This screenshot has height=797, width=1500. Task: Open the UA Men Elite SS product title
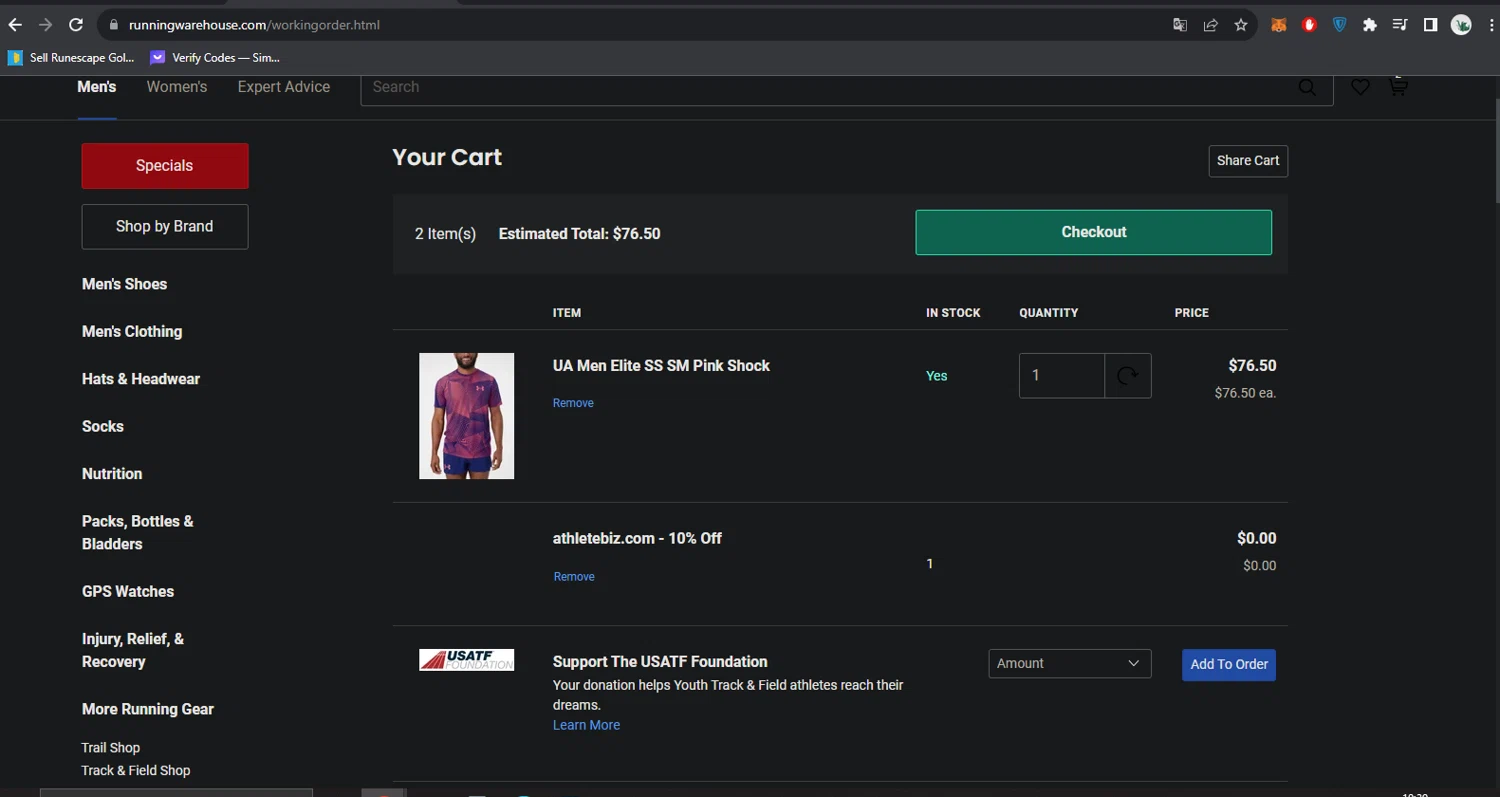pyautogui.click(x=661, y=366)
